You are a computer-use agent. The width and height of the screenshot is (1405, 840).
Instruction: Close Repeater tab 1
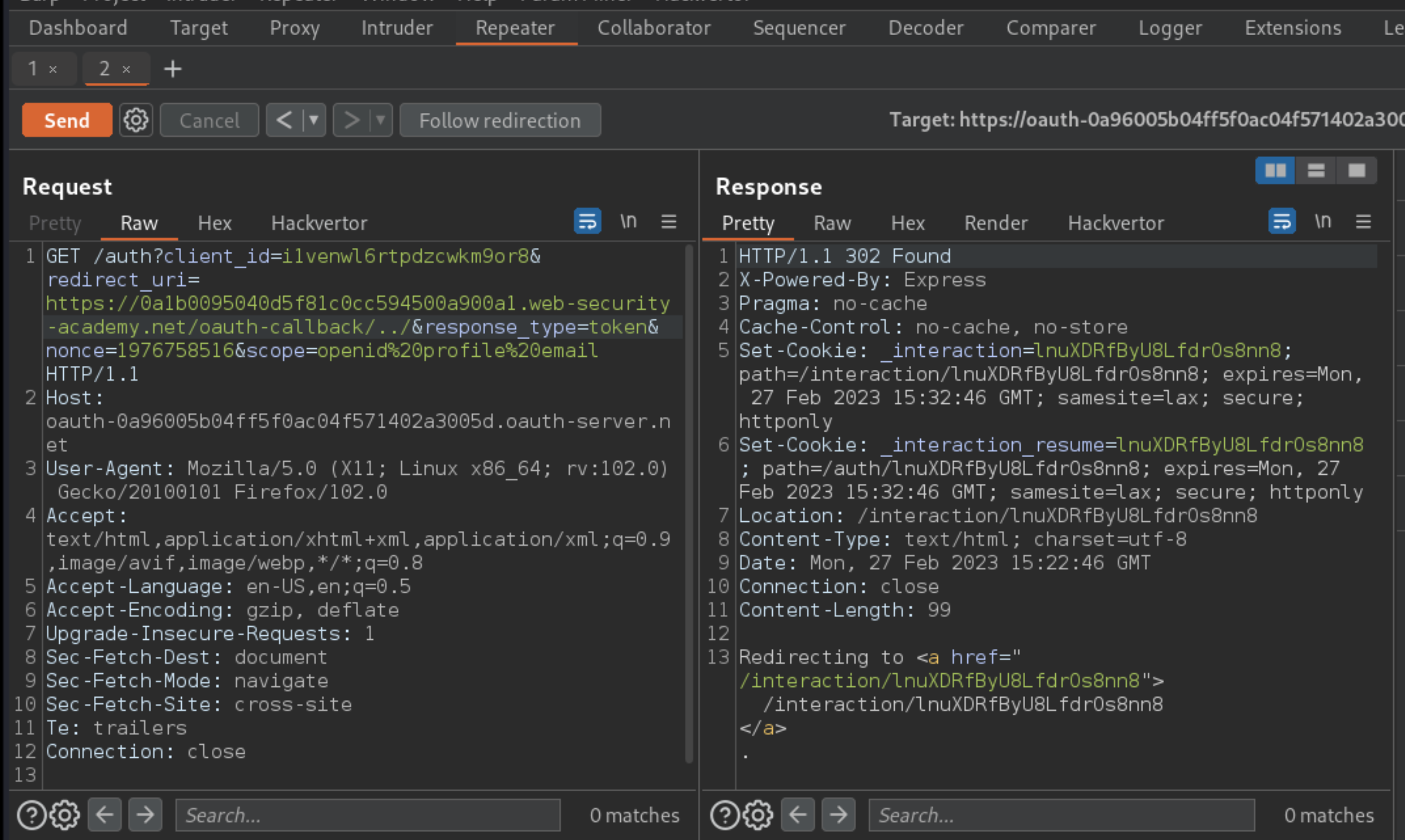53,70
